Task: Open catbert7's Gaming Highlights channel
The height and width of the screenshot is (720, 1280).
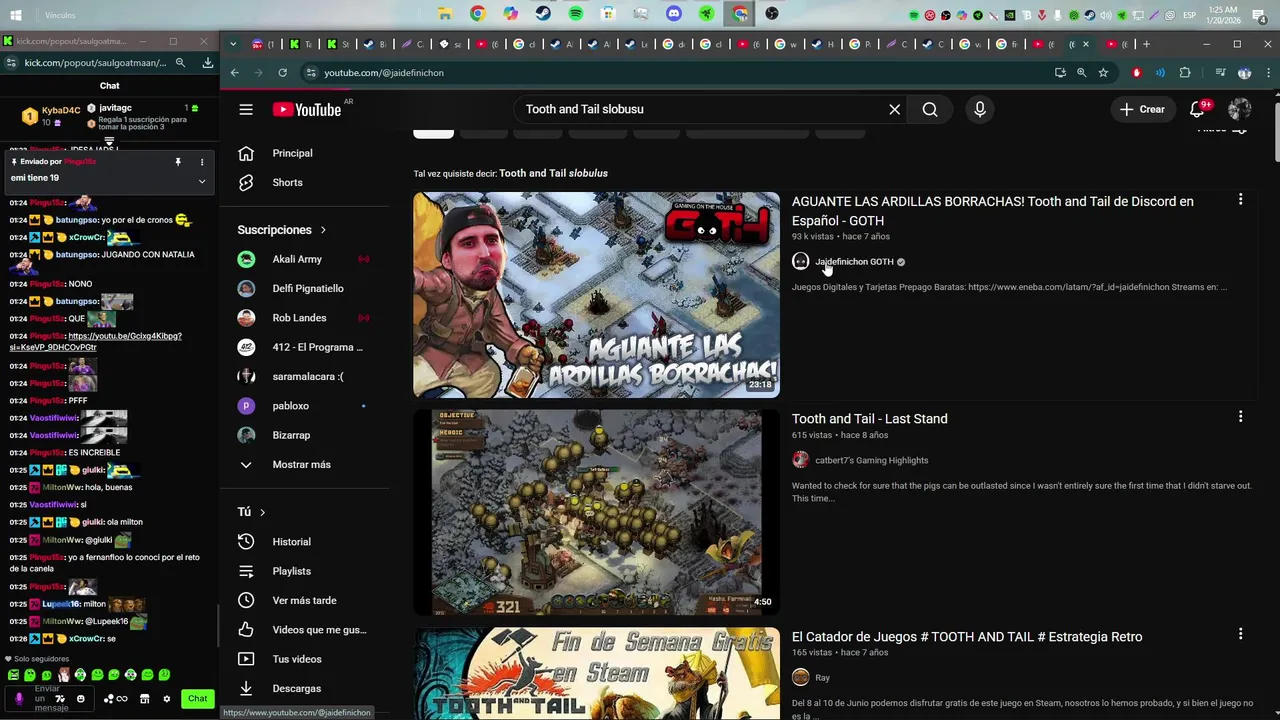Action: pyautogui.click(x=871, y=460)
